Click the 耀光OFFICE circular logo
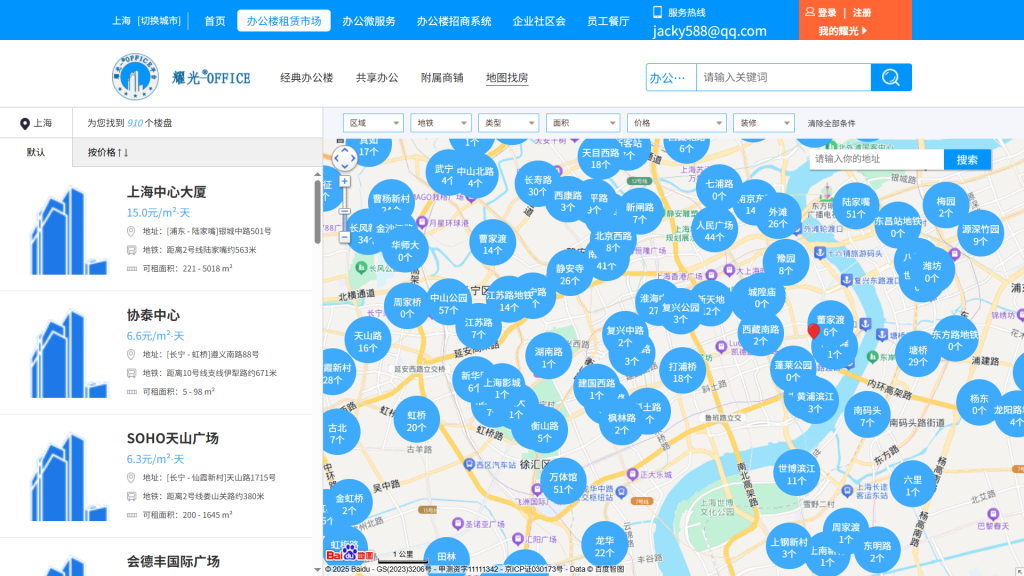 pos(135,77)
